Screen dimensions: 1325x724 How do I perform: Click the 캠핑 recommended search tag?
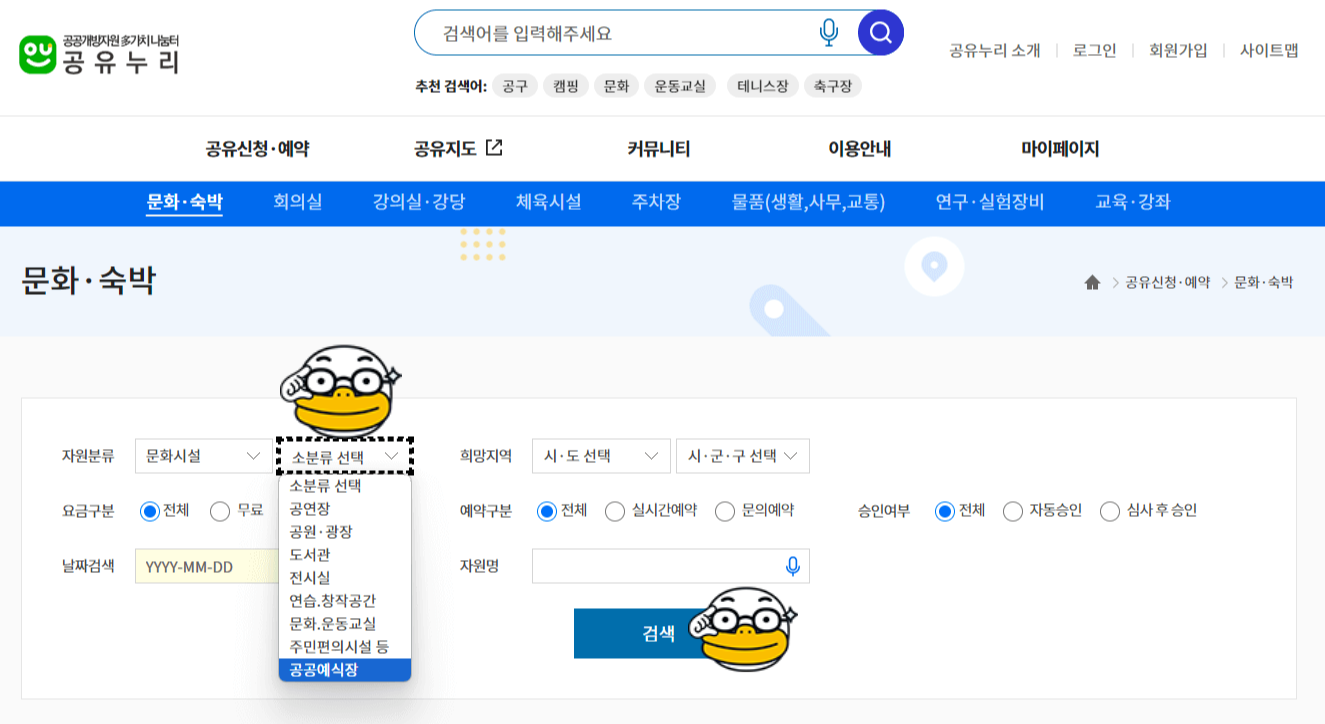click(x=565, y=86)
